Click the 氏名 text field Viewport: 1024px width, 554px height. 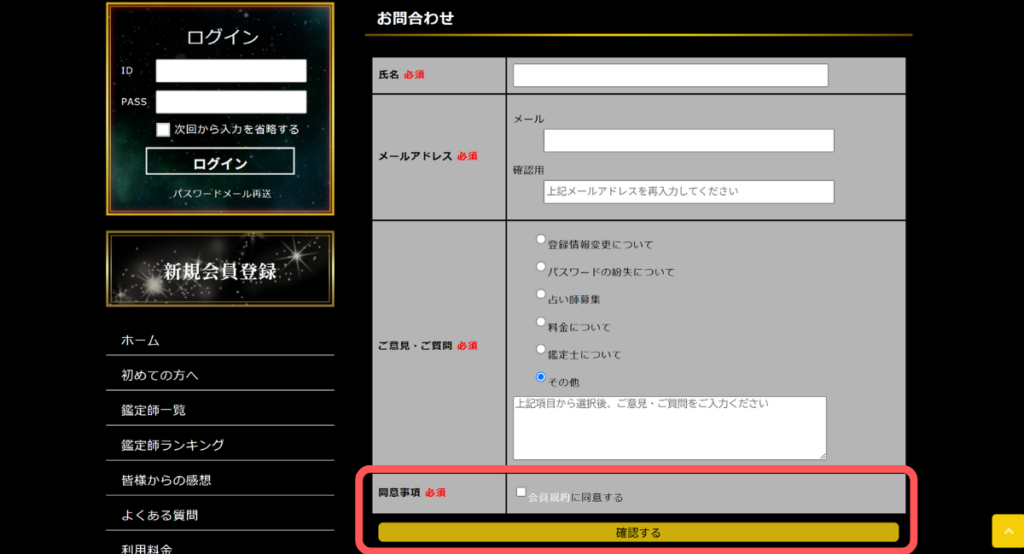point(670,76)
